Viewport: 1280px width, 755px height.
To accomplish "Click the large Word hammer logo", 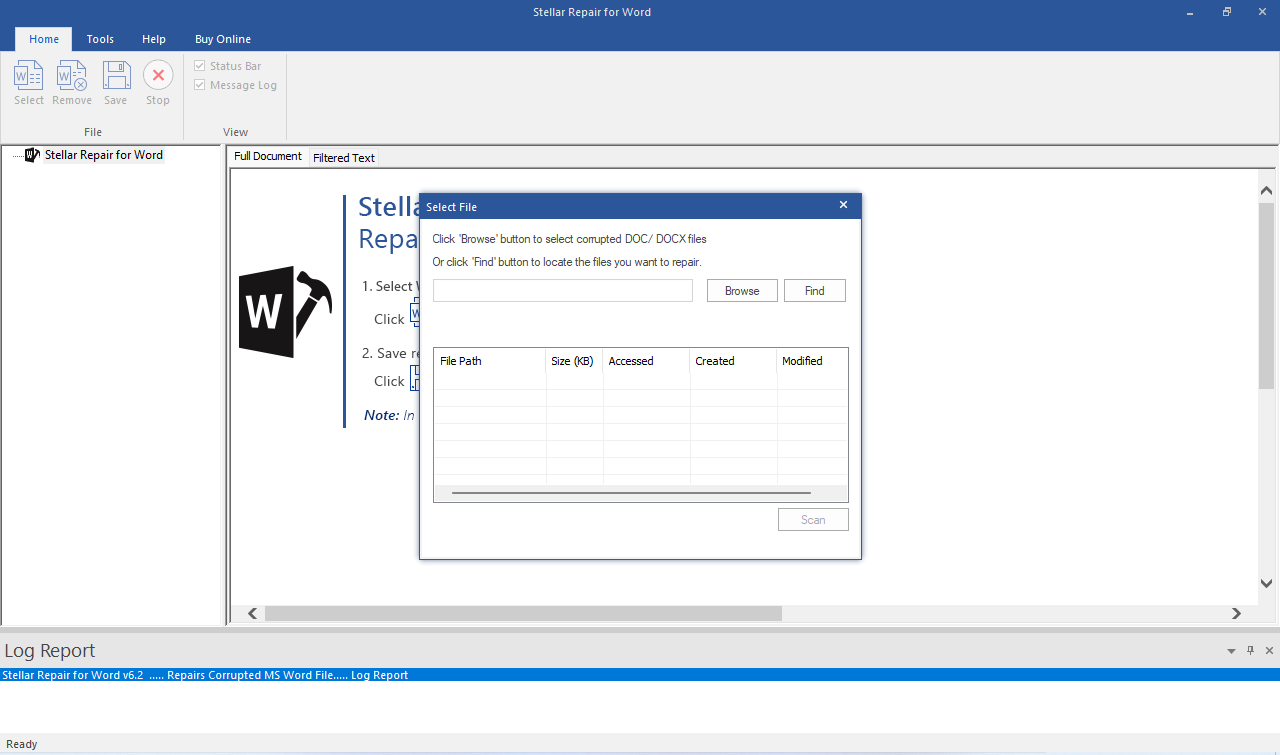I will (285, 312).
